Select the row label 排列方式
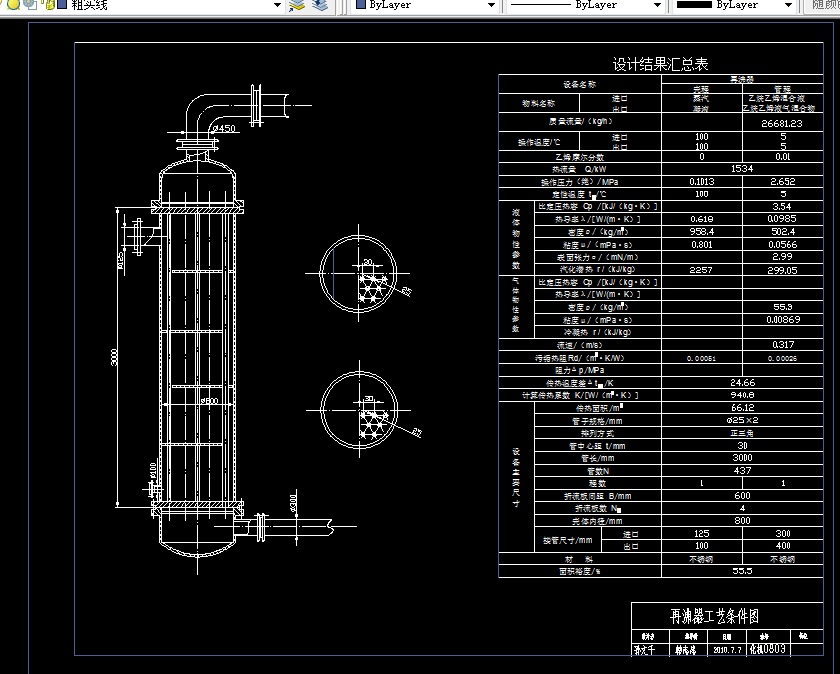Viewport: 840px width, 674px height. click(597, 433)
